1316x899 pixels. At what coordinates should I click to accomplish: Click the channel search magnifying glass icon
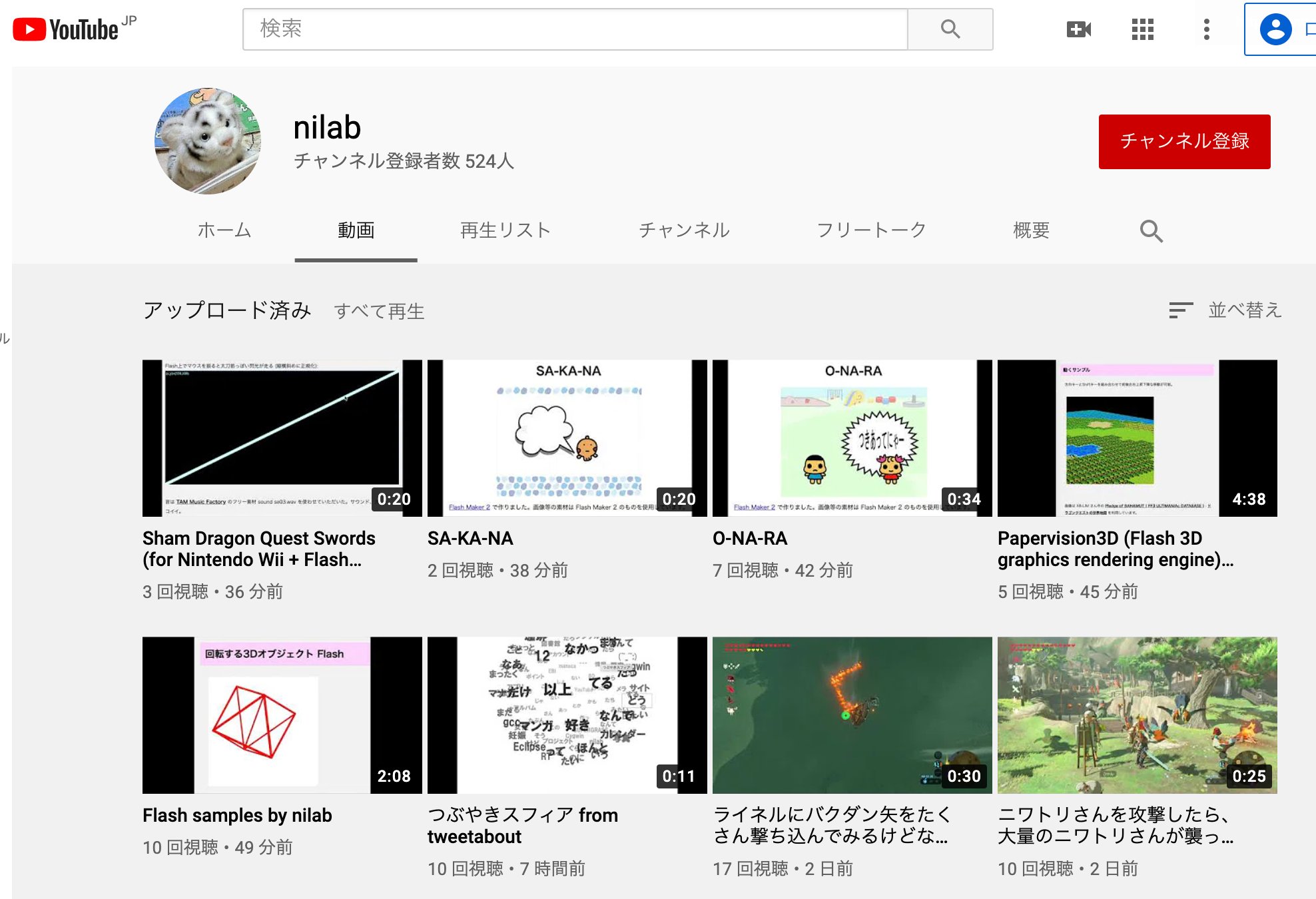(x=1151, y=231)
